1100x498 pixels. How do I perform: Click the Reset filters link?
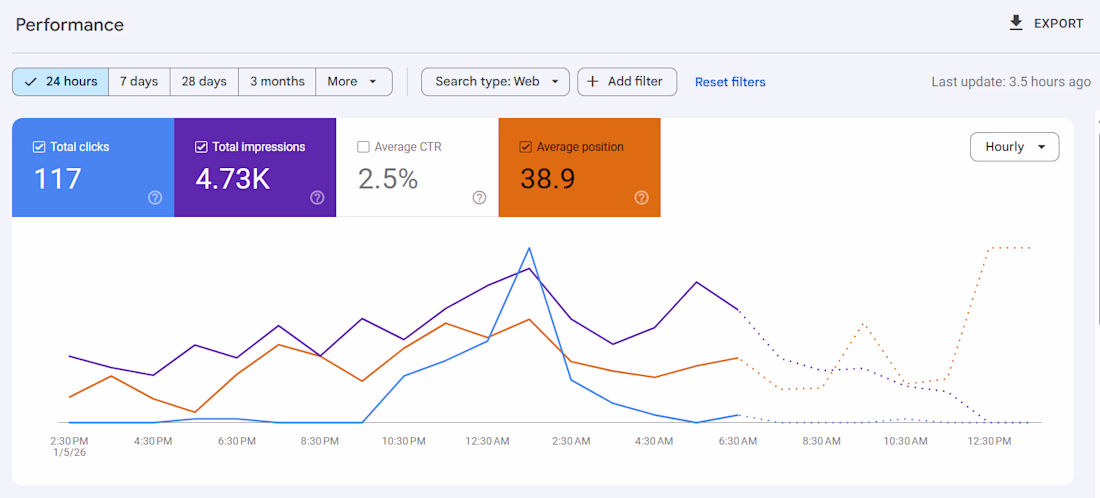click(730, 82)
